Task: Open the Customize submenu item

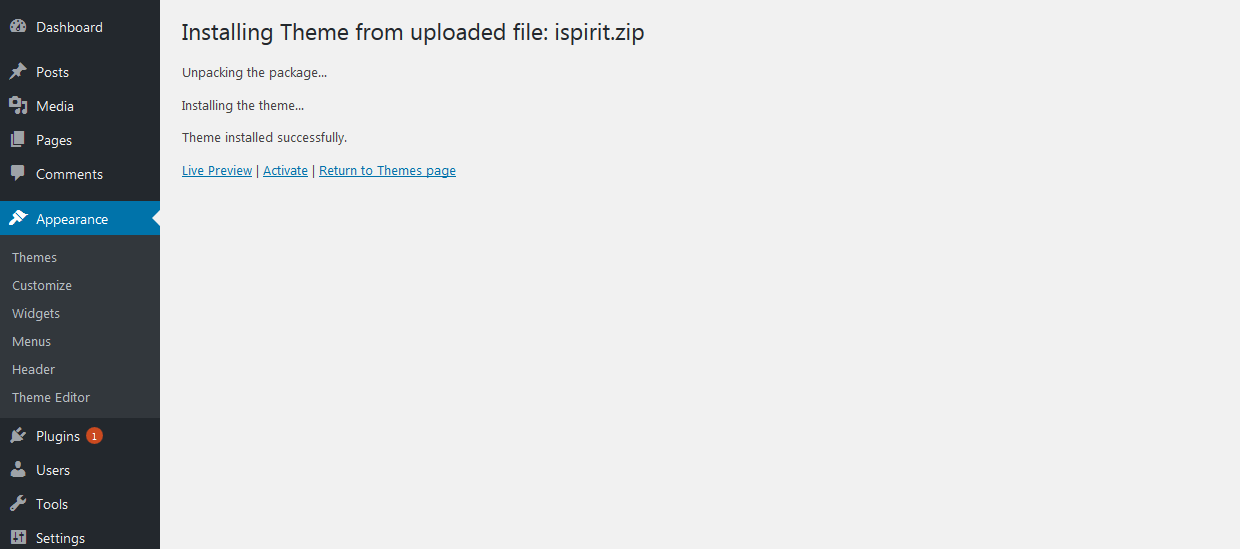Action: pos(42,285)
